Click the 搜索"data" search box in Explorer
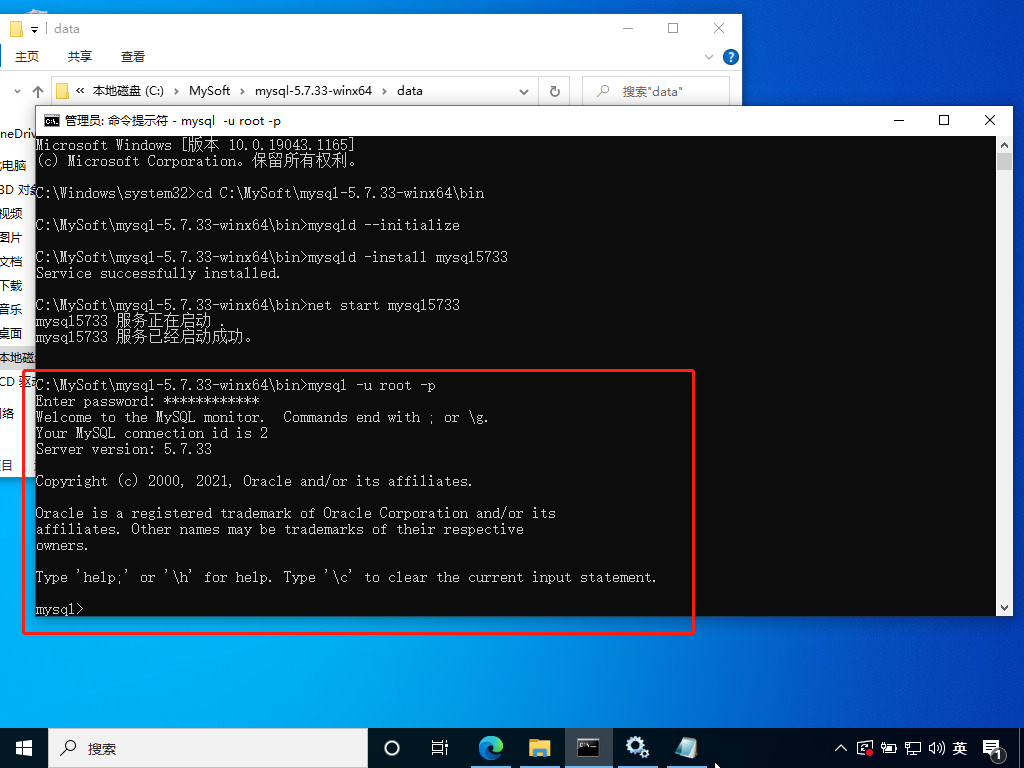This screenshot has width=1024, height=768. (656, 91)
